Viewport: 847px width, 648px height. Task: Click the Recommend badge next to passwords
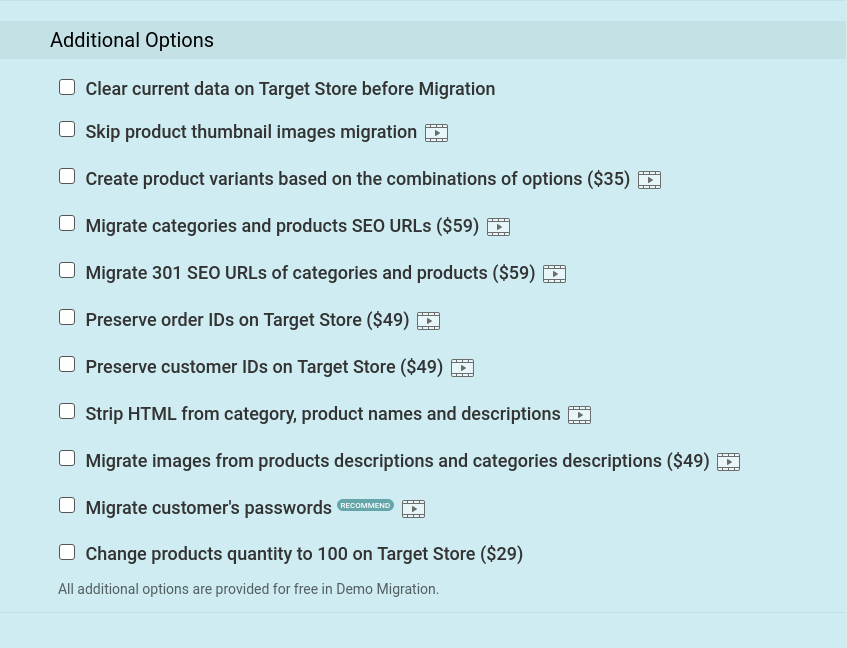tap(366, 505)
